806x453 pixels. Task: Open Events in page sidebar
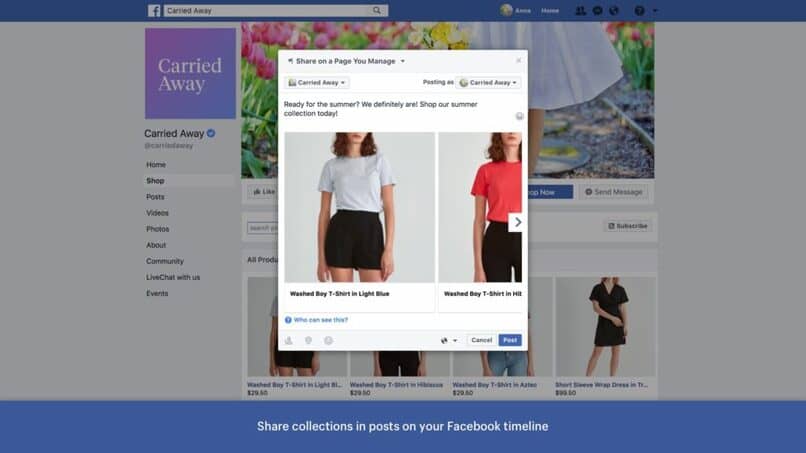(157, 293)
